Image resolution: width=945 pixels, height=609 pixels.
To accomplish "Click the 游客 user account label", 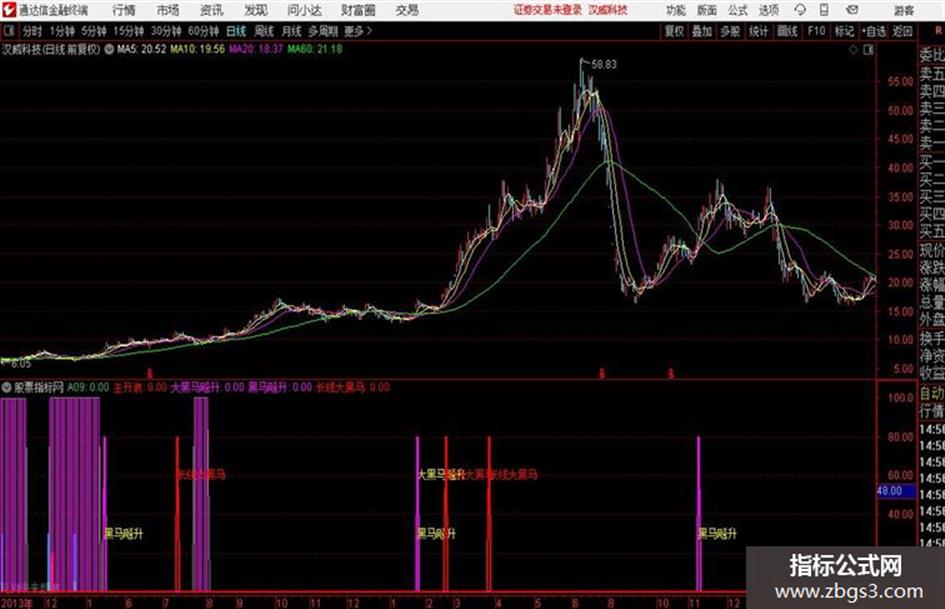I will click(x=903, y=10).
